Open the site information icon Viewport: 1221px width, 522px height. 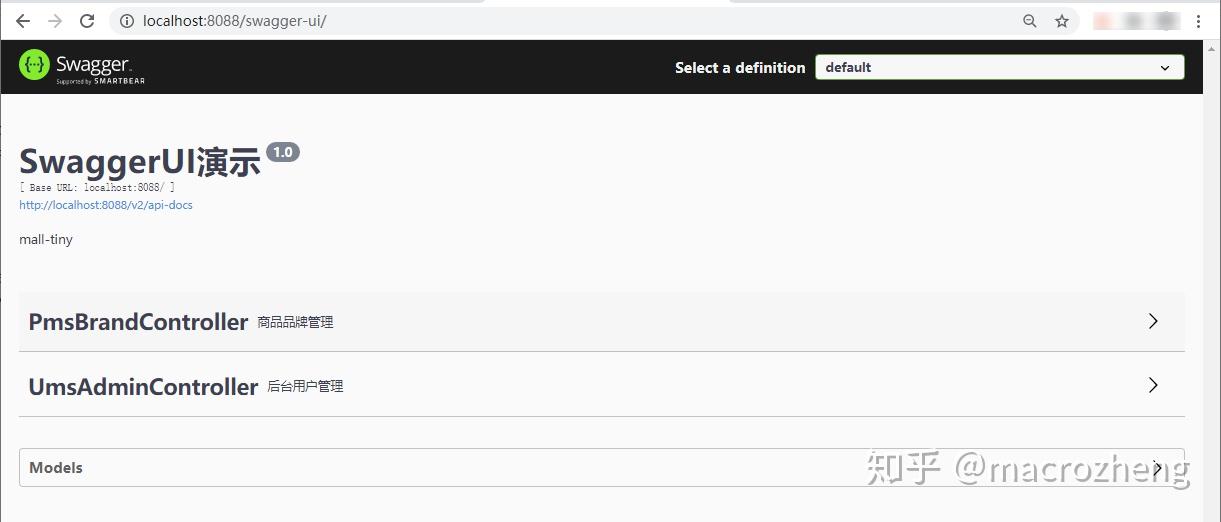tap(127, 21)
